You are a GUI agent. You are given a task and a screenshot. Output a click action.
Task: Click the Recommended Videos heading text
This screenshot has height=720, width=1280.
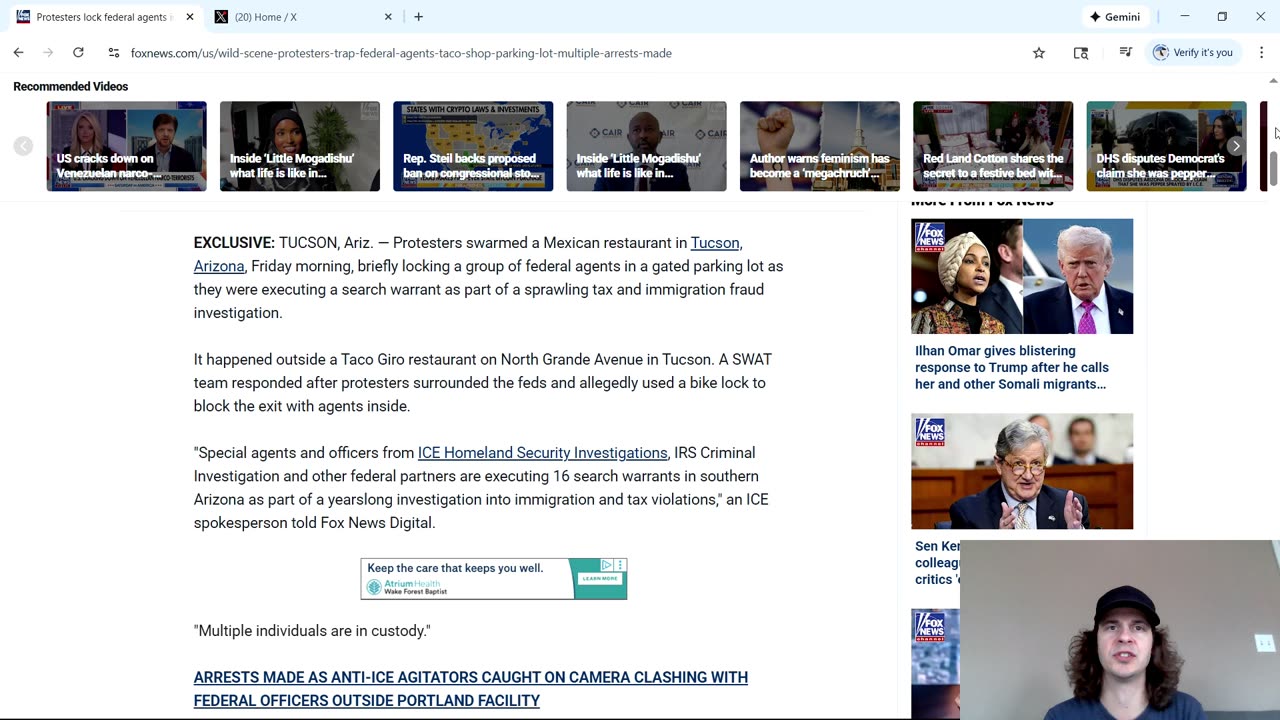(x=71, y=86)
